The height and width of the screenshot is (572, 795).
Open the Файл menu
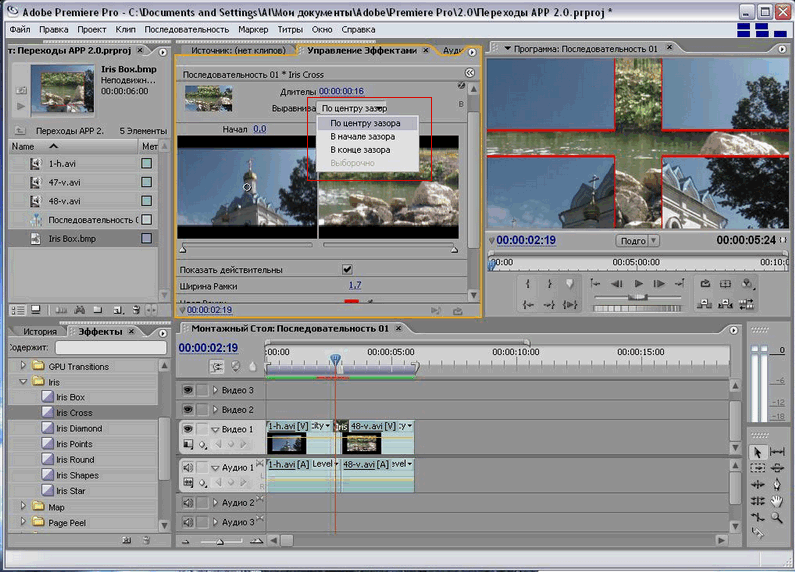pos(20,29)
